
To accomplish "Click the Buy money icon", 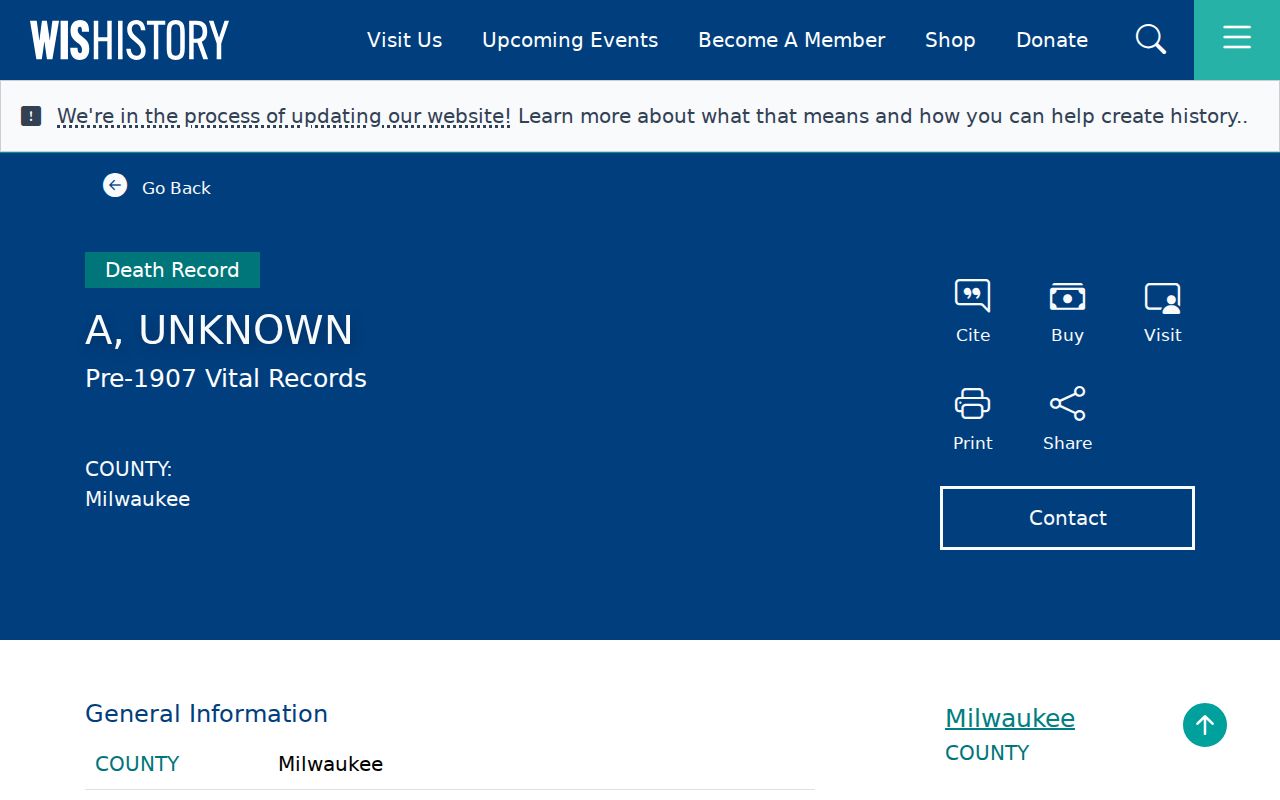I will [1067, 297].
